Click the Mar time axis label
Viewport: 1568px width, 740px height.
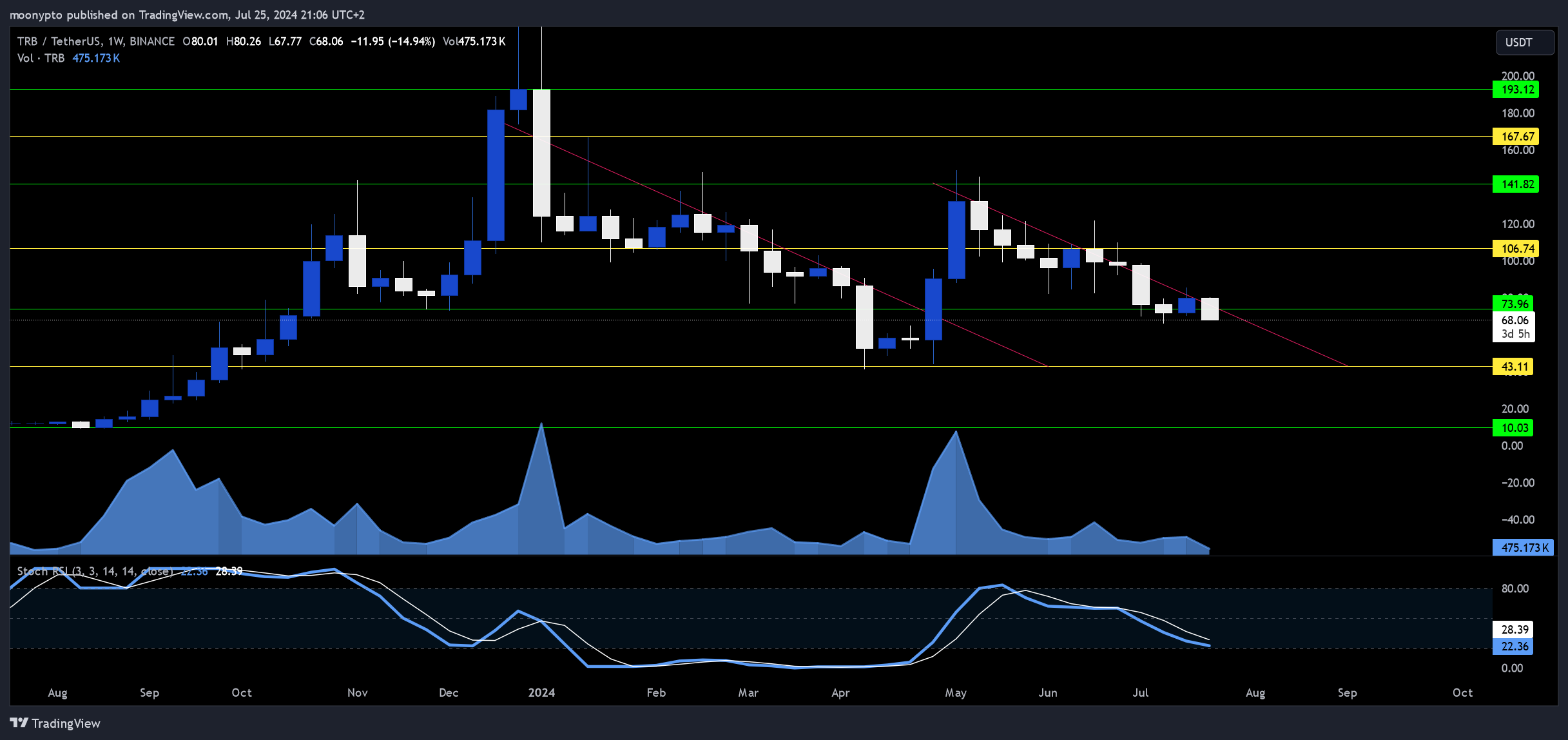coord(748,692)
